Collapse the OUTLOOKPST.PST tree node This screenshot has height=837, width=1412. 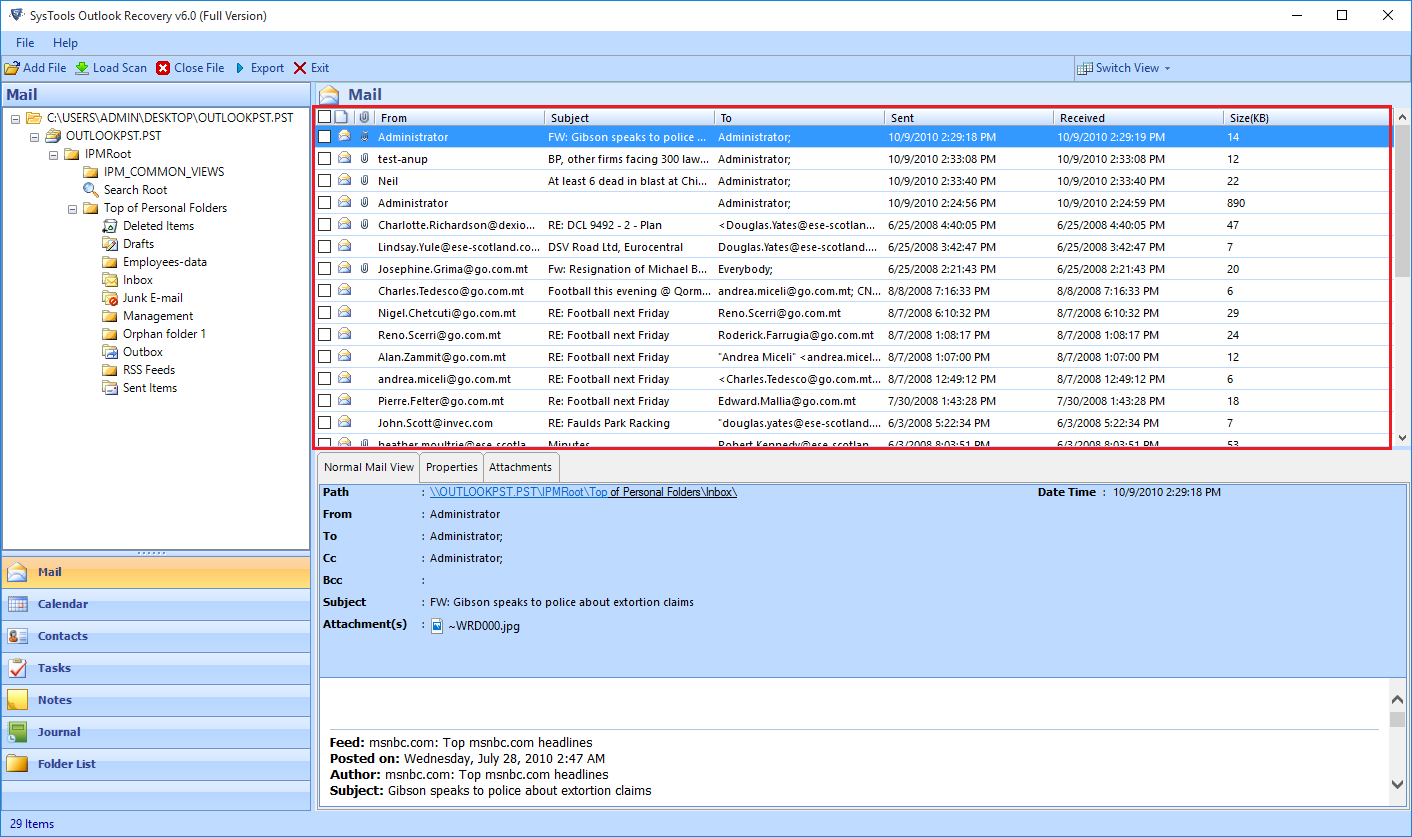click(x=34, y=136)
